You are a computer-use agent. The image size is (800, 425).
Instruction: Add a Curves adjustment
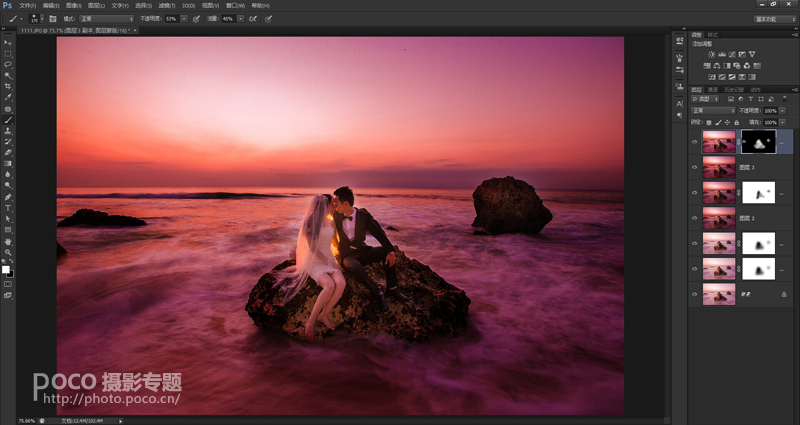pos(732,54)
